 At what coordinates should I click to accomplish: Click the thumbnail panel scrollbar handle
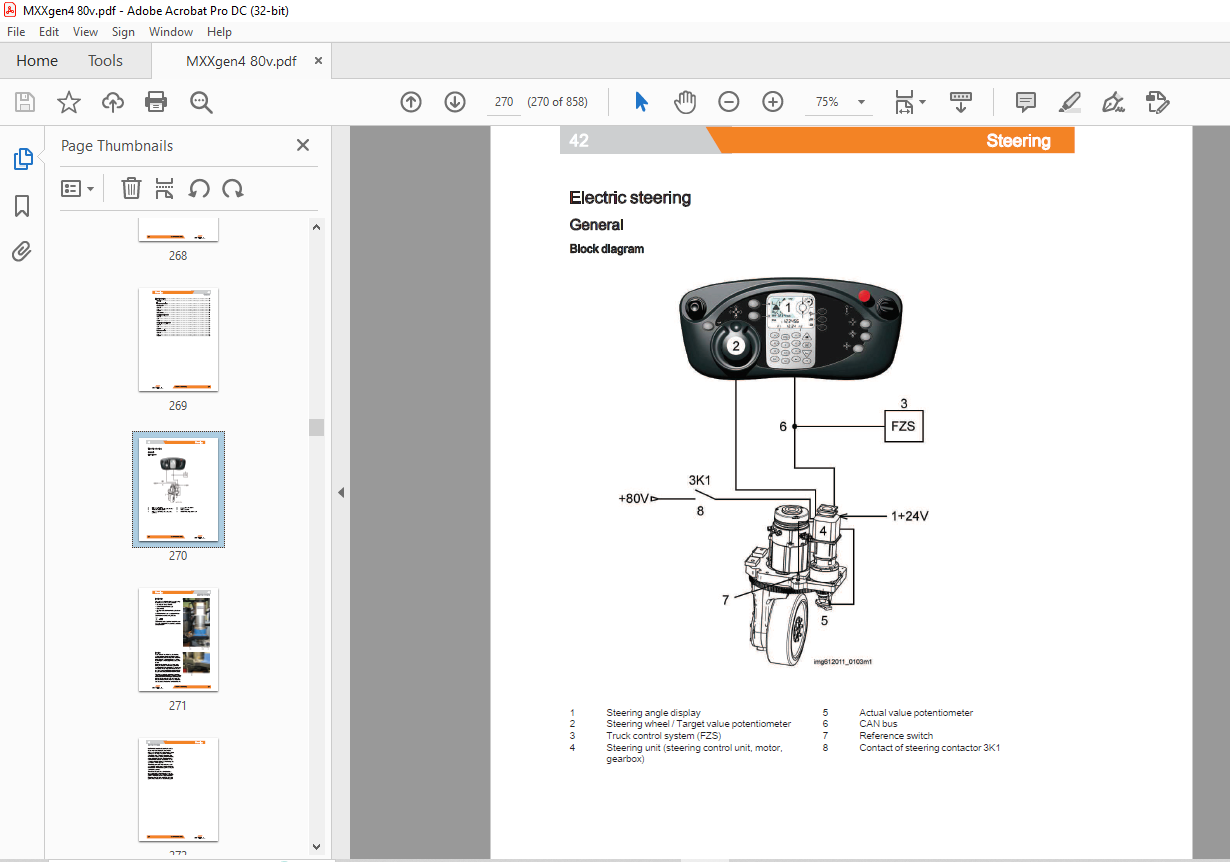tap(317, 427)
